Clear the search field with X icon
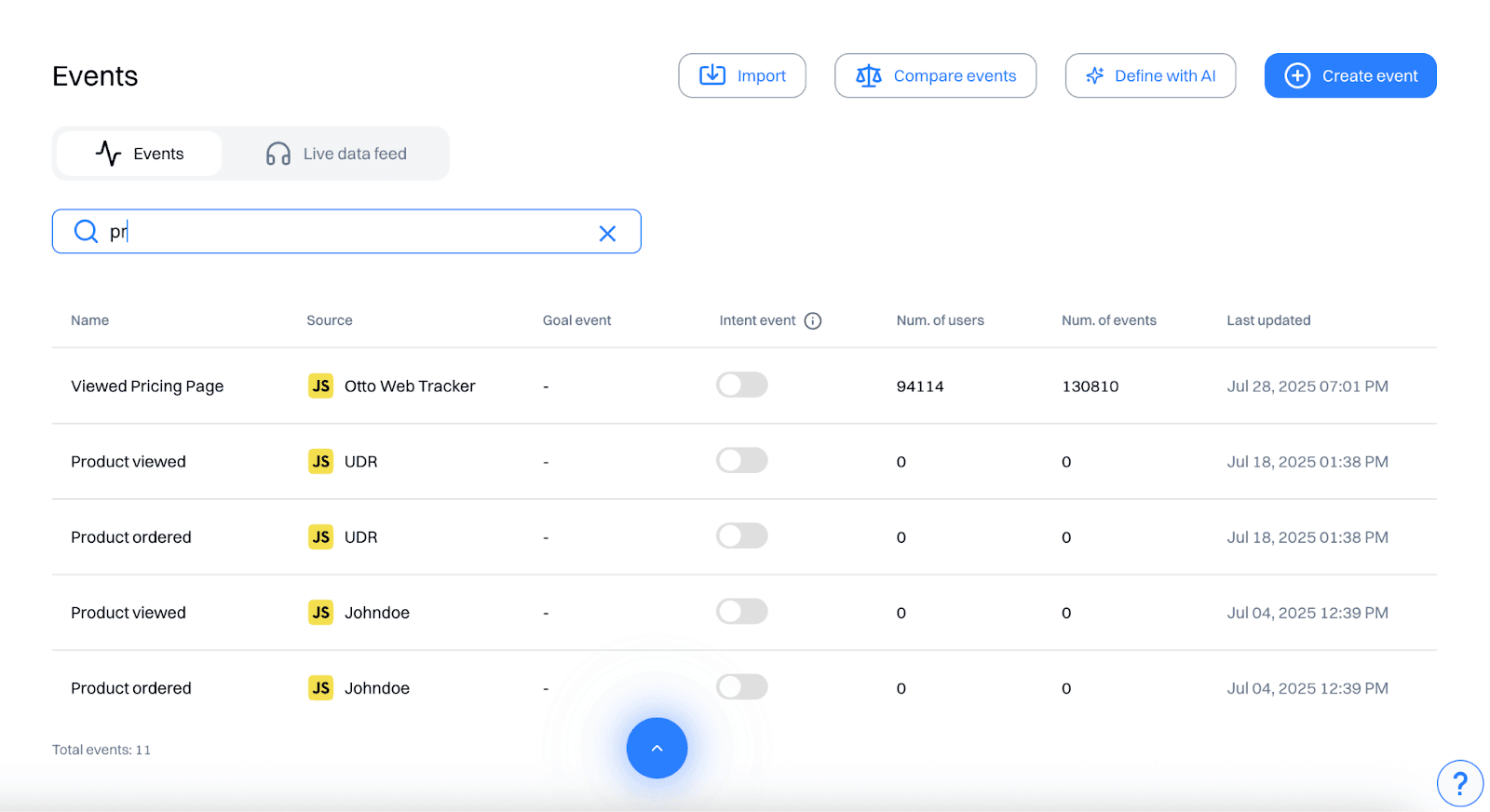Screen dimensions: 1490x812 pyautogui.click(x=607, y=234)
